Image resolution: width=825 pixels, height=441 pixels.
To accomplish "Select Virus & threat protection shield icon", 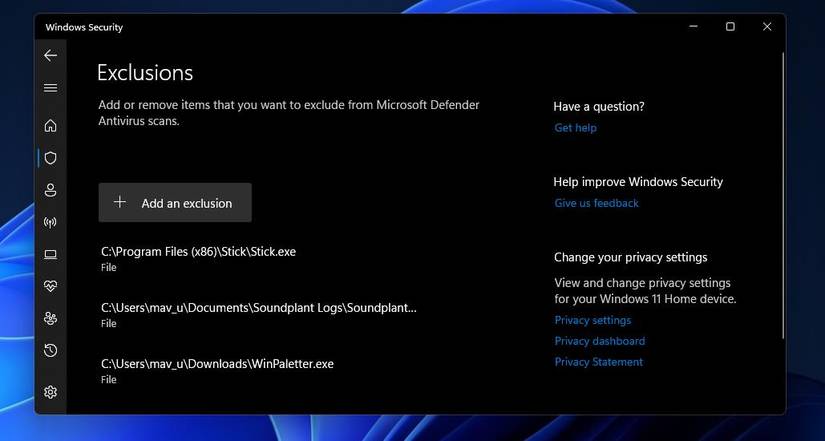I will click(x=51, y=158).
